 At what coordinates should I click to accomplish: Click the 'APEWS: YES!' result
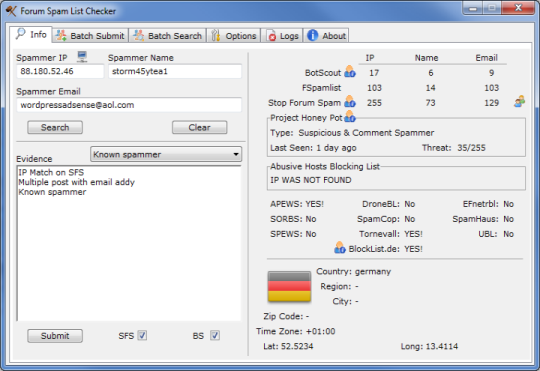pyautogui.click(x=297, y=204)
